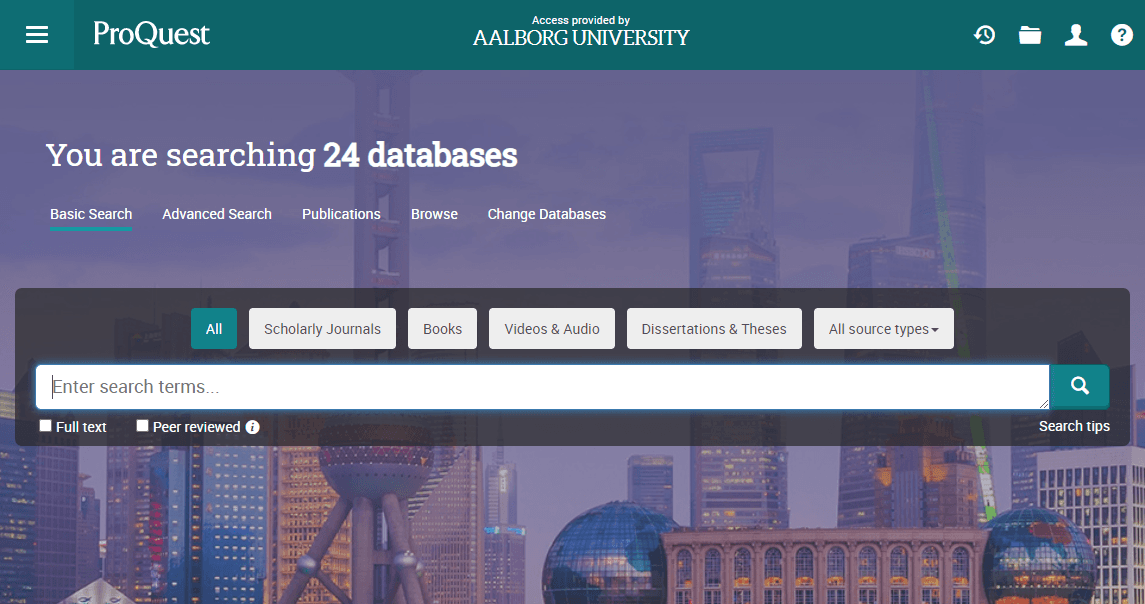The height and width of the screenshot is (604, 1145).
Task: Filter by Dissertations & Theses
Action: (x=714, y=329)
